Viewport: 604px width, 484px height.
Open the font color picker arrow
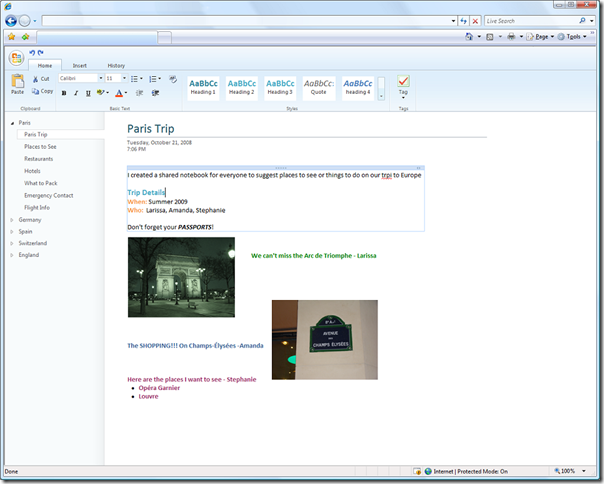click(x=126, y=93)
